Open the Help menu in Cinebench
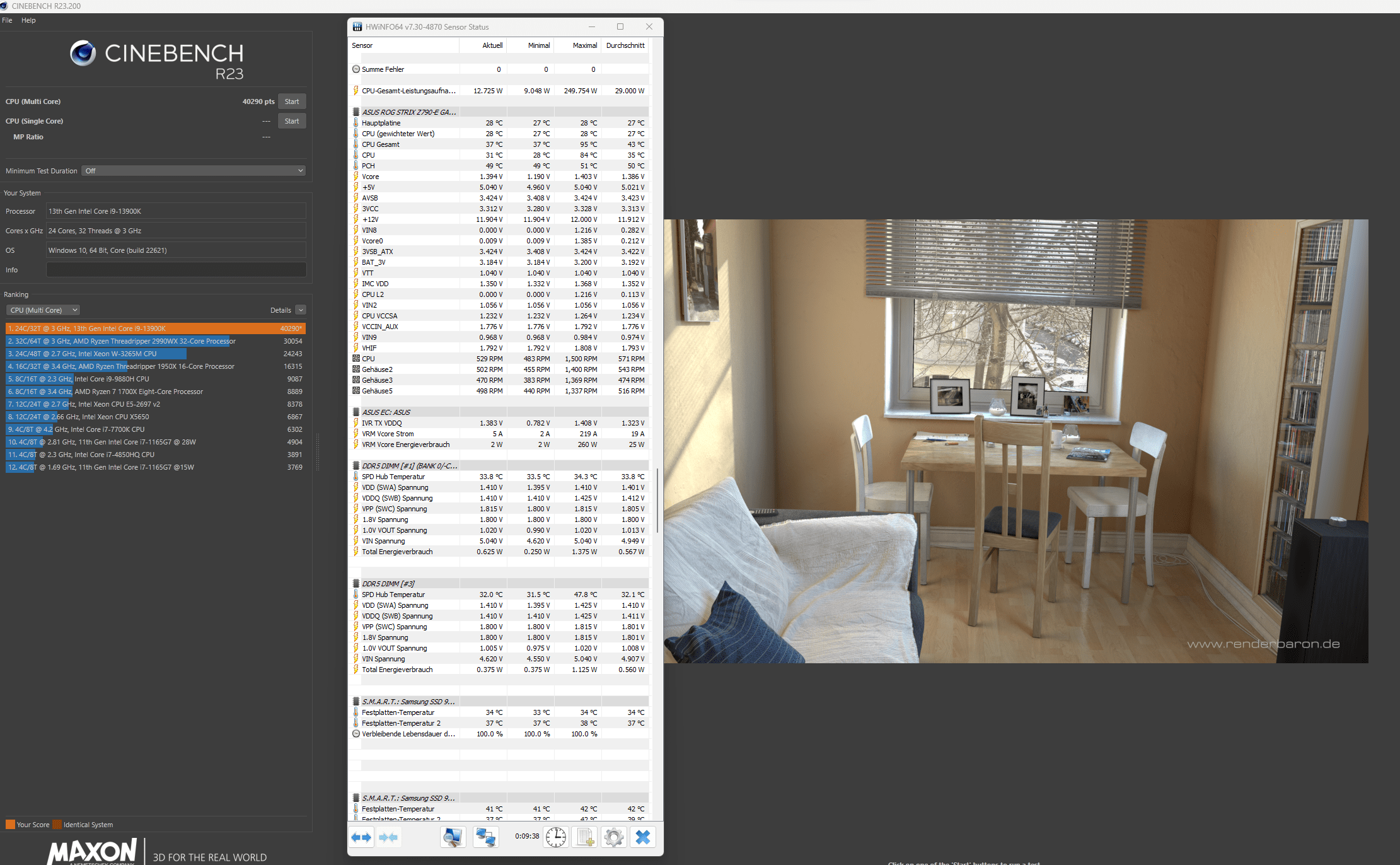This screenshot has width=1400, height=865. pyautogui.click(x=28, y=20)
